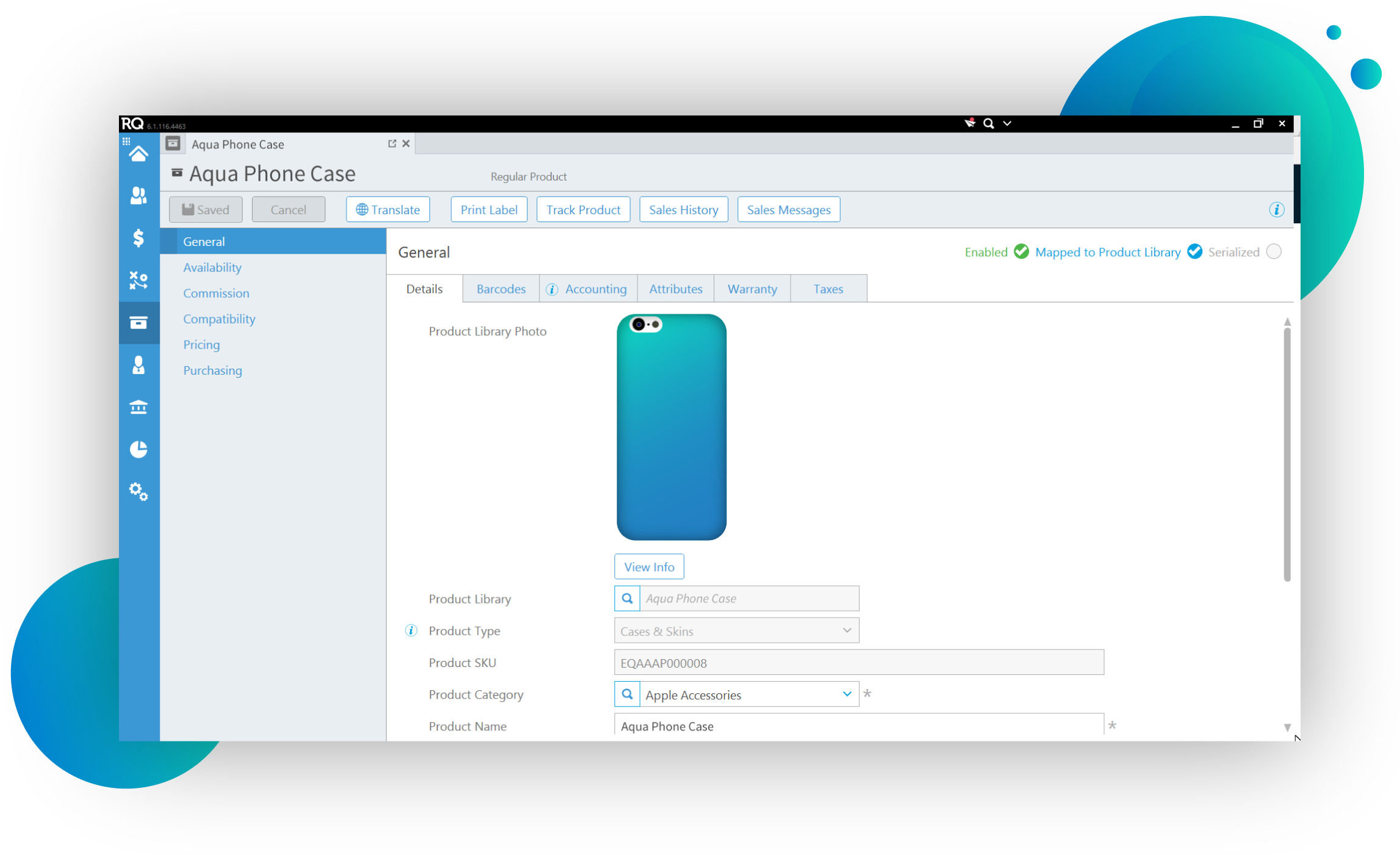
Task: Open the Sales dollar sign icon
Action: (x=138, y=238)
